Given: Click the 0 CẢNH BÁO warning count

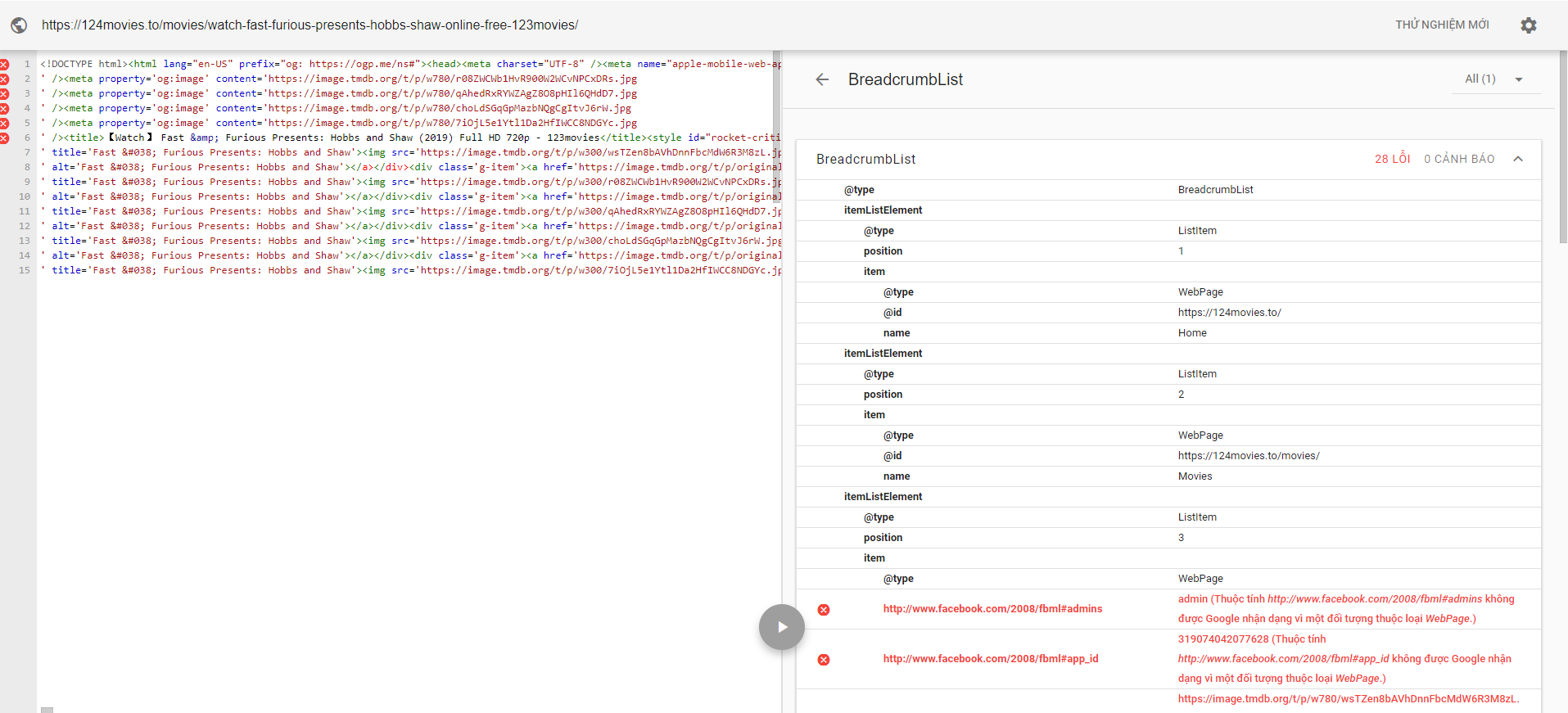Looking at the screenshot, I should pos(1459,159).
